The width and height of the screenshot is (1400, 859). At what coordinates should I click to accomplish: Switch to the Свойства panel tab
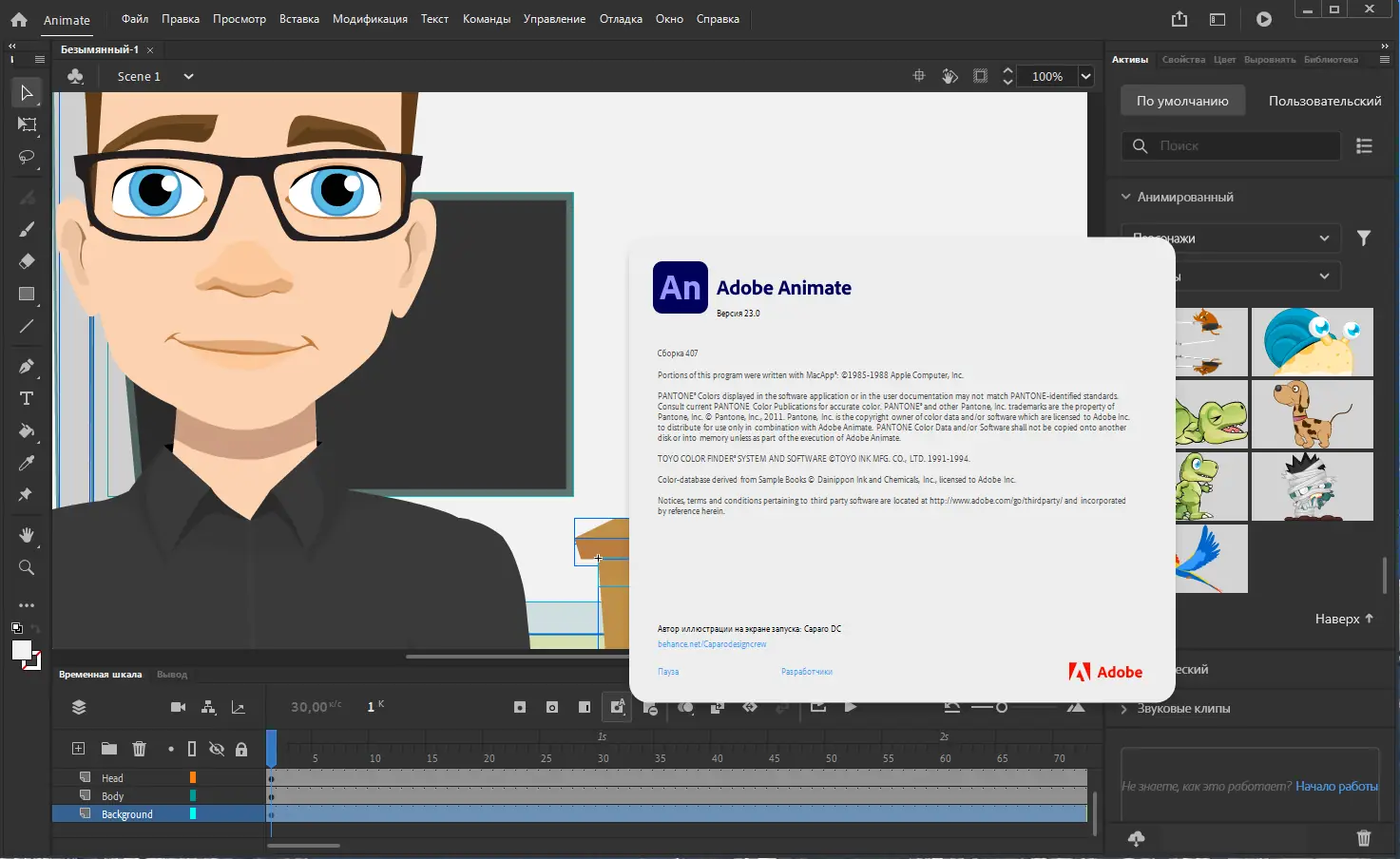pos(1183,60)
